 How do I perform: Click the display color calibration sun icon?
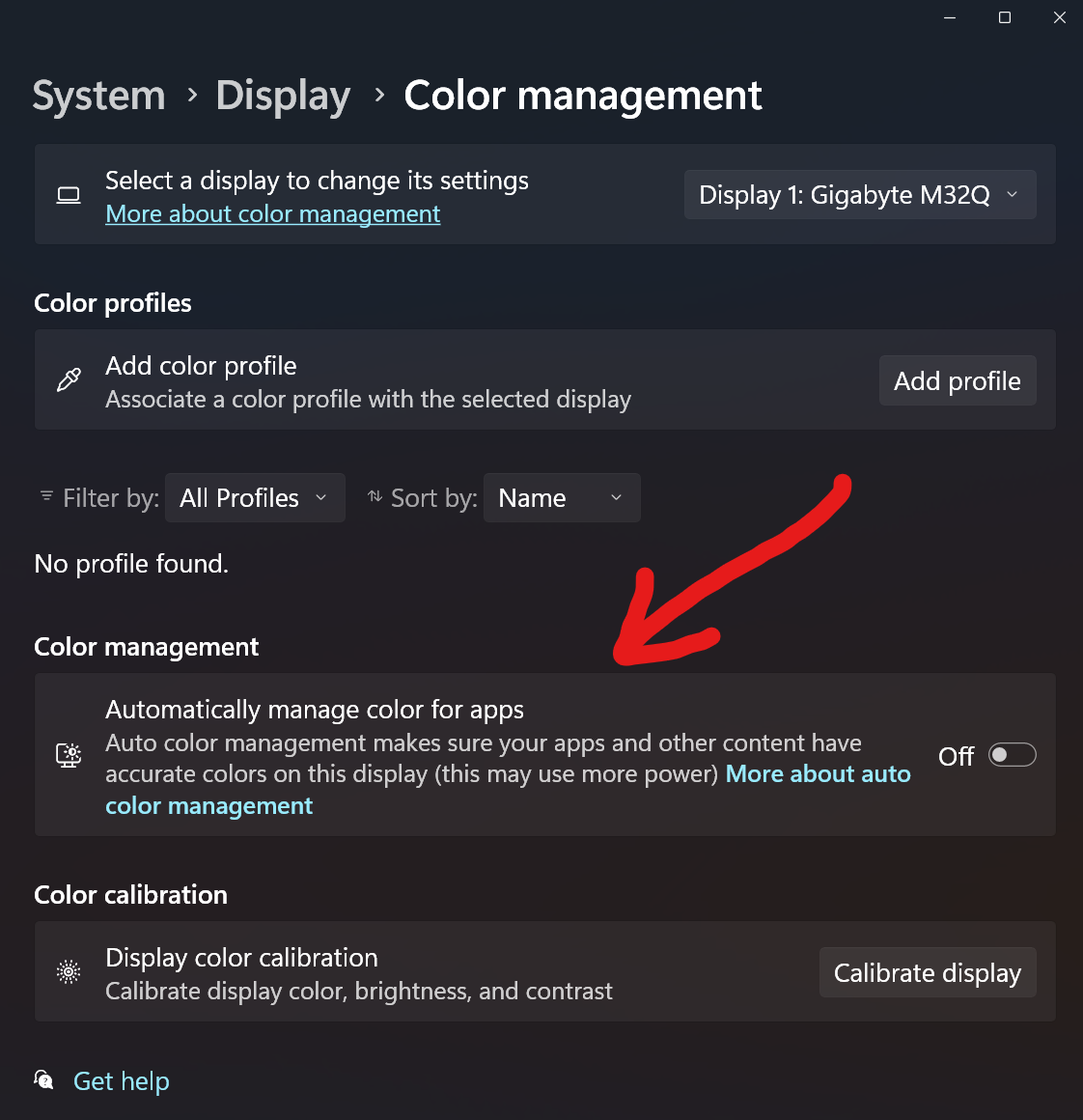pos(69,971)
